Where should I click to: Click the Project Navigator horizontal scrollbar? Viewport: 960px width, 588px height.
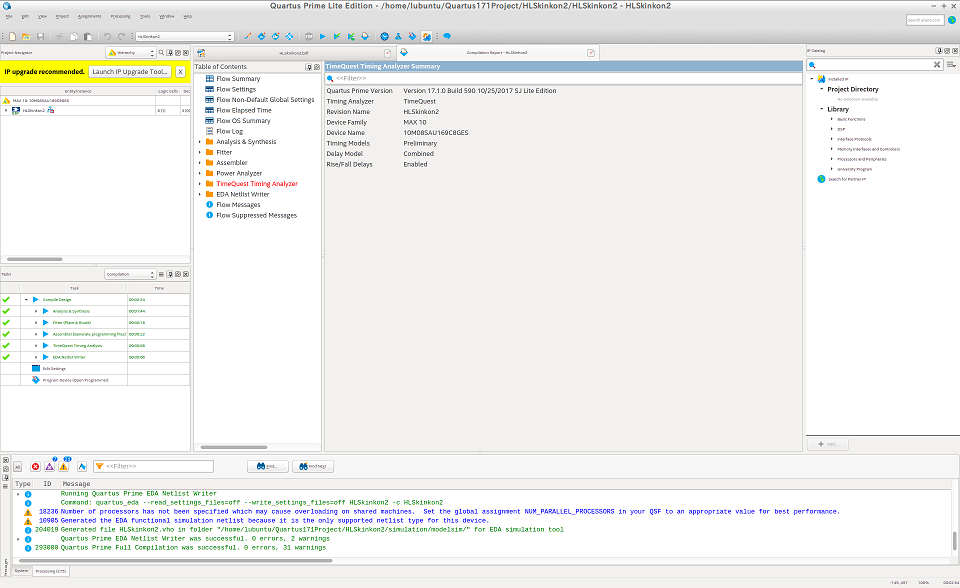(x=35, y=259)
